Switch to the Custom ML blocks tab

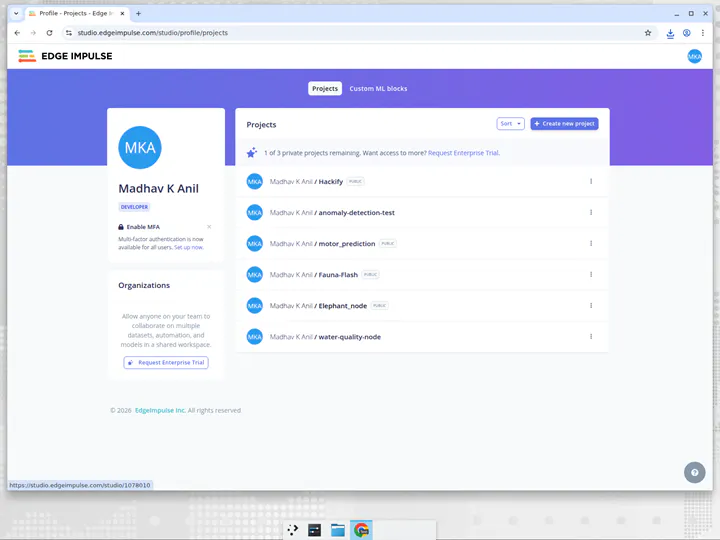(378, 89)
